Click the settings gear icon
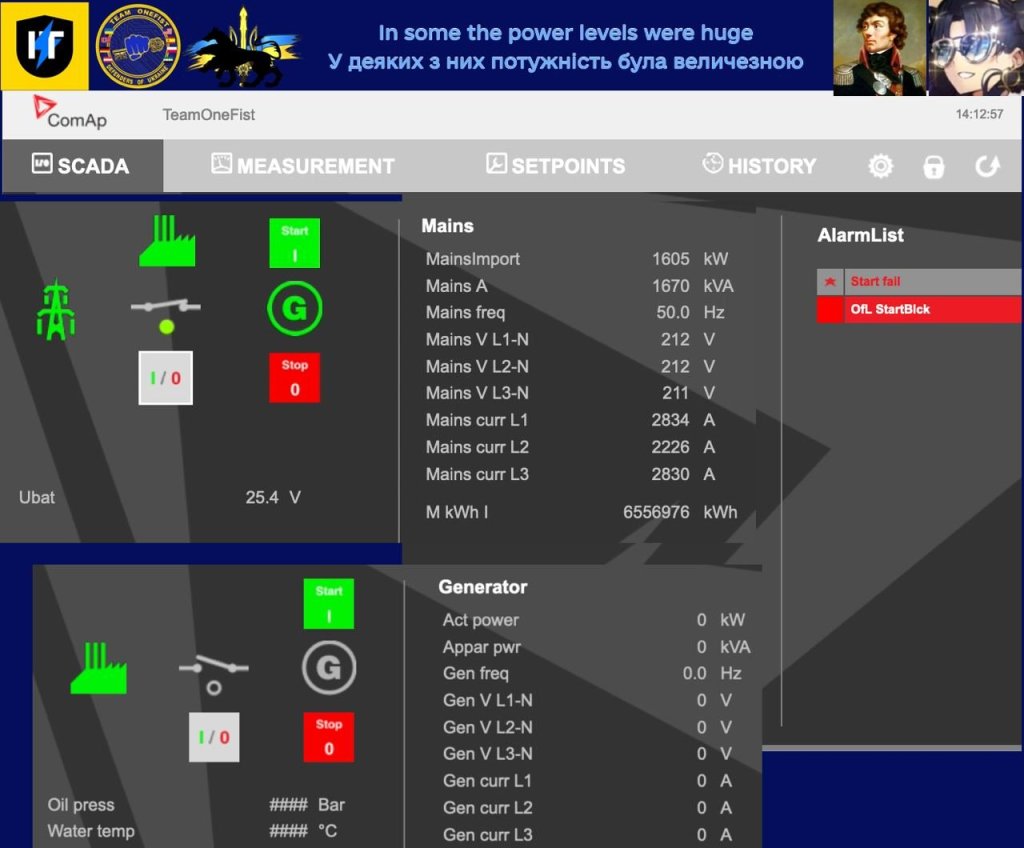Viewport: 1024px width, 848px height. (880, 166)
